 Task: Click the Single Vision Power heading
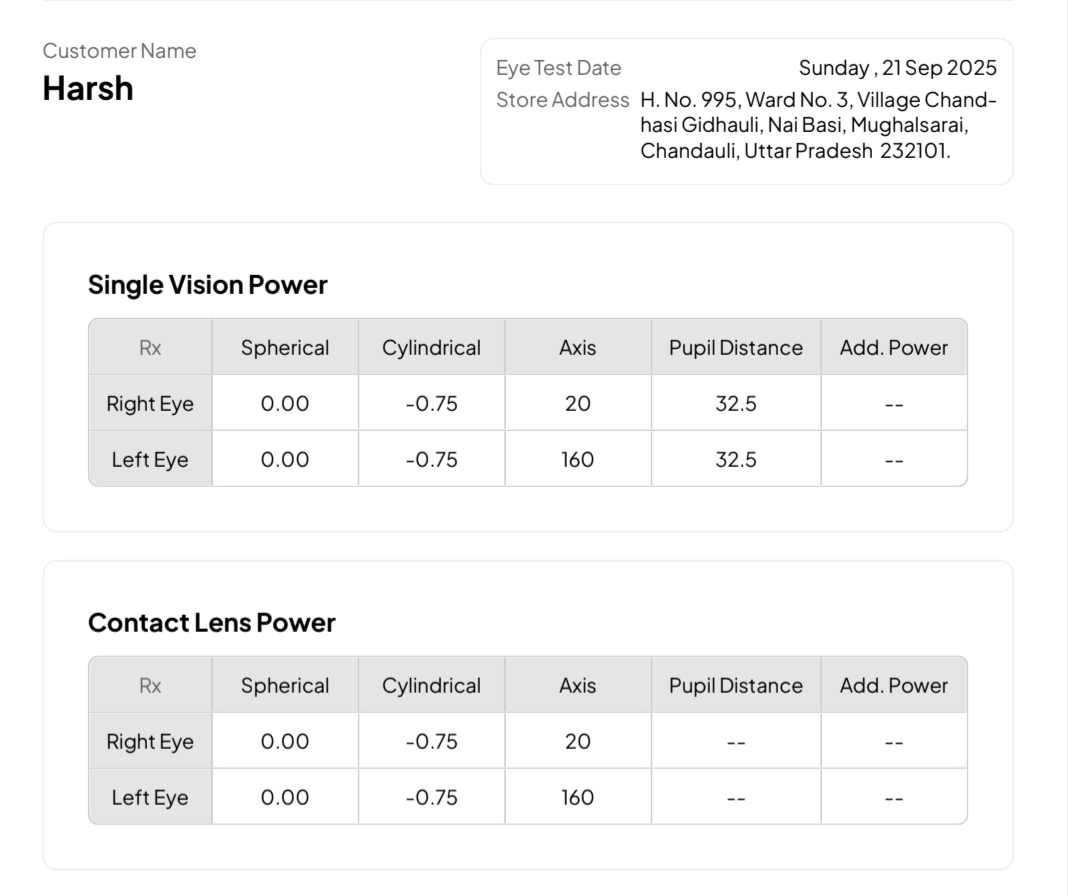[x=208, y=285]
